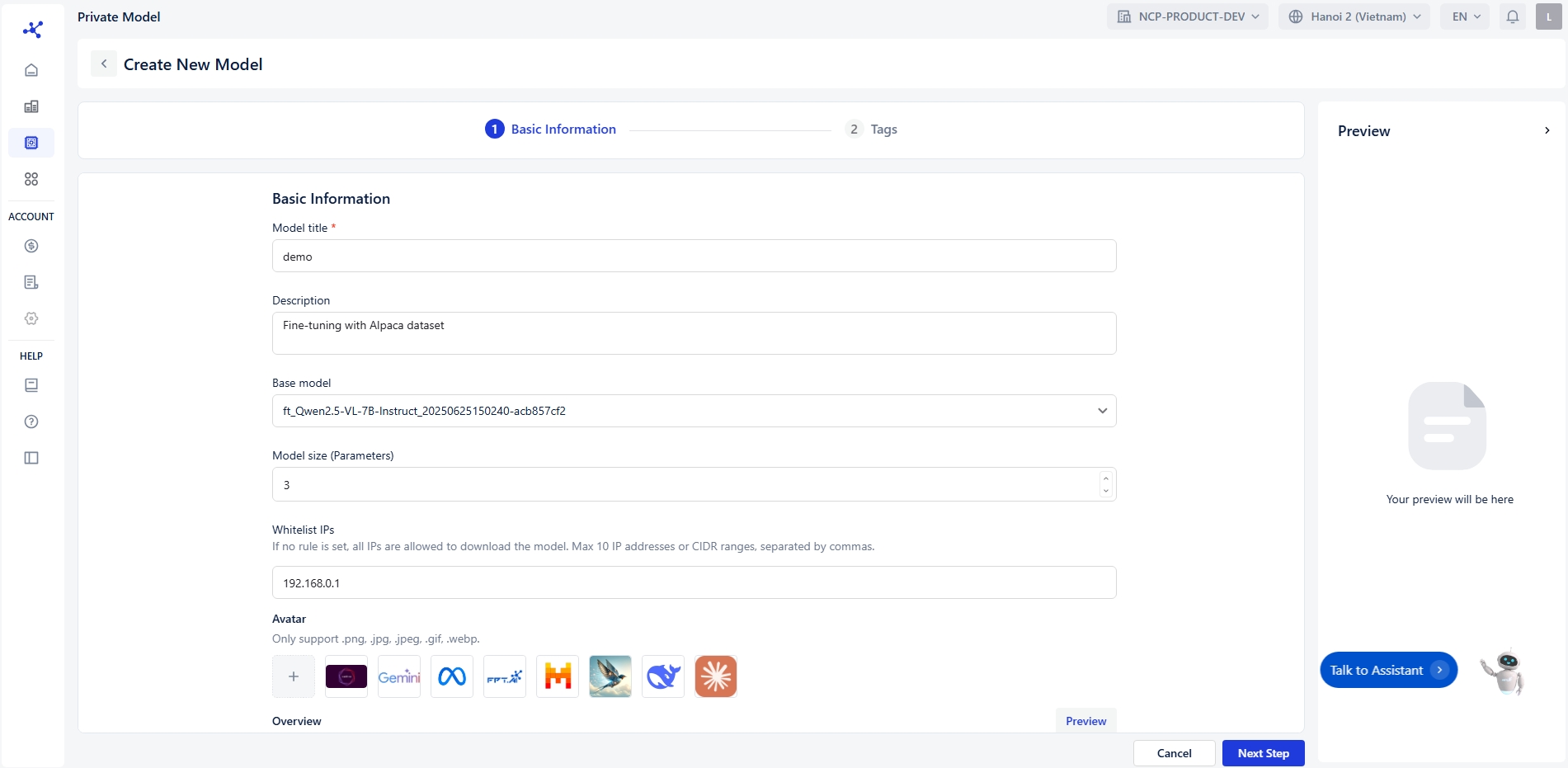
Task: Open the Hanoi 2 (Vietnam) region dropdown
Action: click(x=1354, y=16)
